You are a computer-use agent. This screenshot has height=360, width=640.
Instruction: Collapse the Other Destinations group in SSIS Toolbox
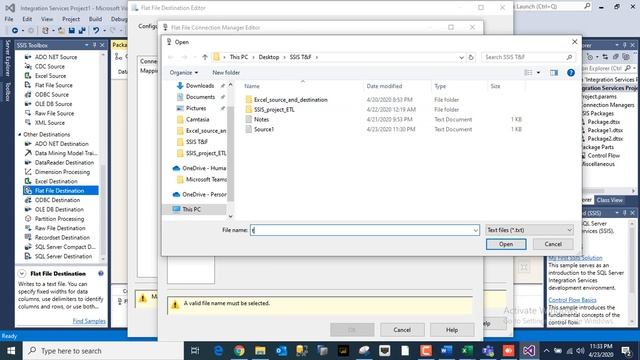pyautogui.click(x=20, y=134)
